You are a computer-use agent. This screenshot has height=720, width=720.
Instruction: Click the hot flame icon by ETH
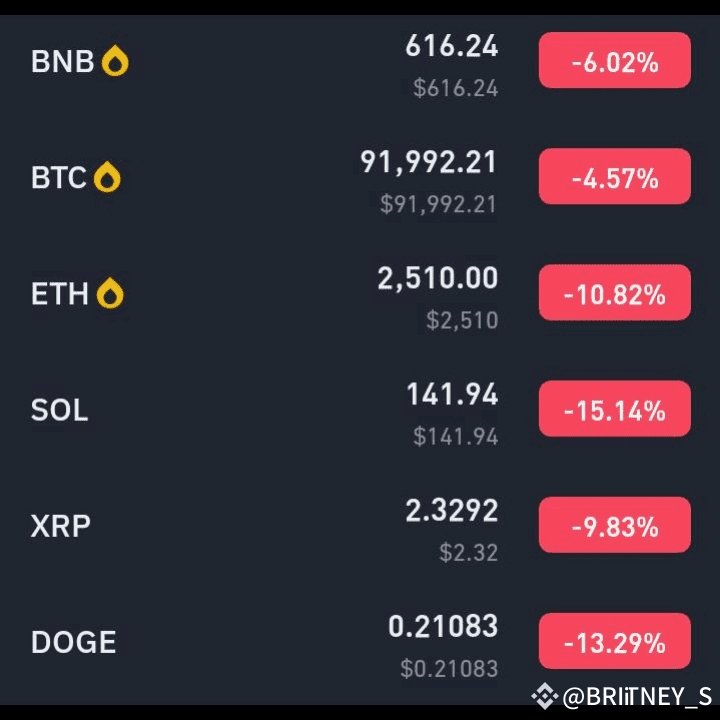tap(110, 293)
